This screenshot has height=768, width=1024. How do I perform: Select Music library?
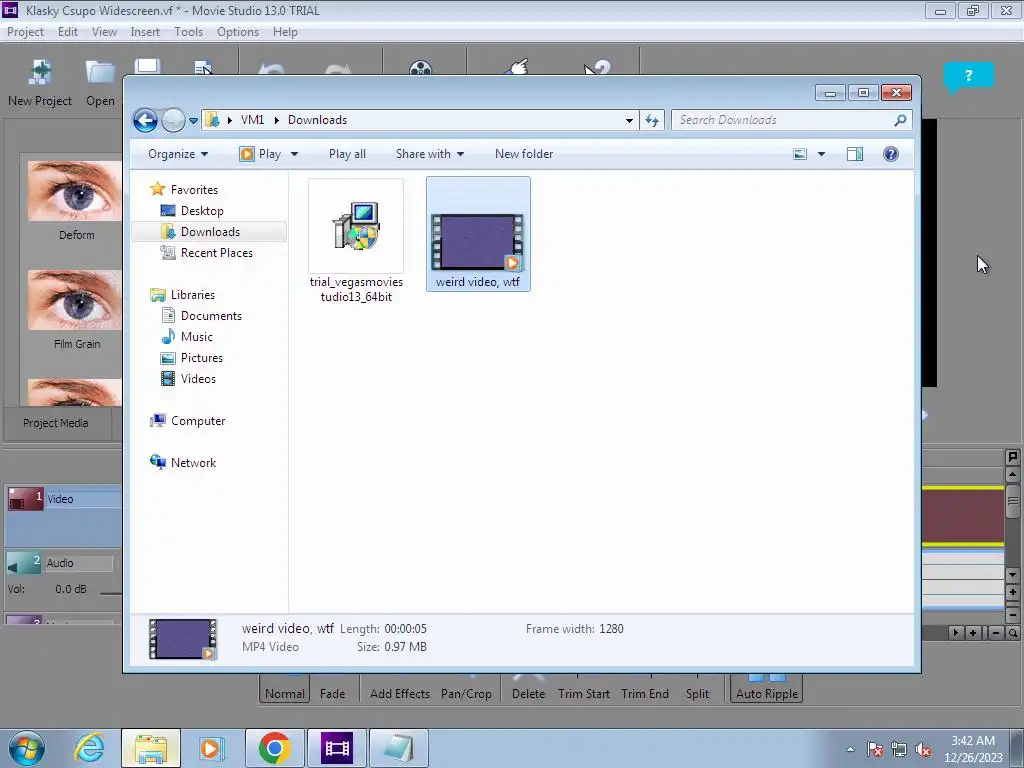[196, 337]
